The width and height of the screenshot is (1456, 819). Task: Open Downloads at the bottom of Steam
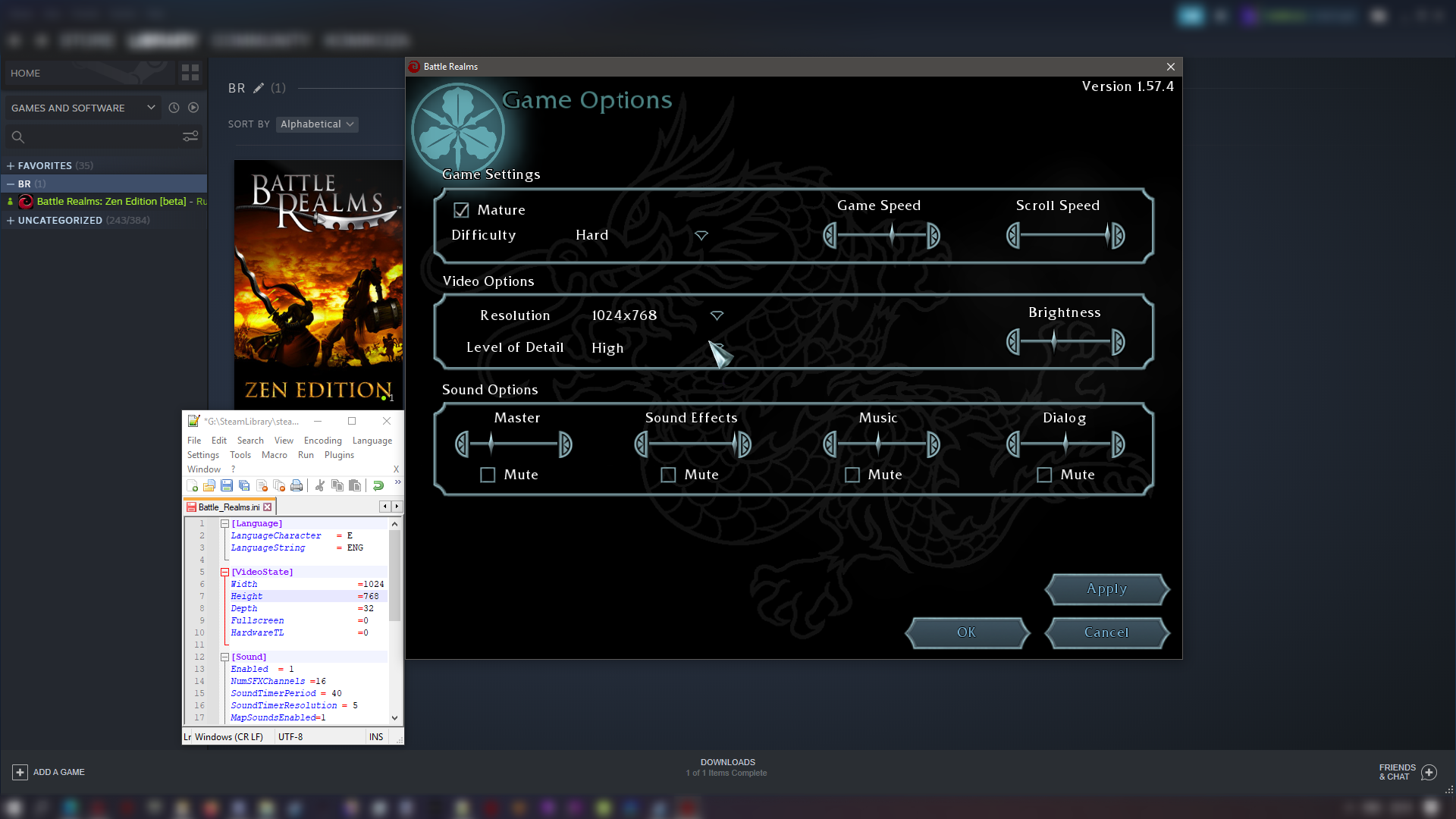click(727, 767)
